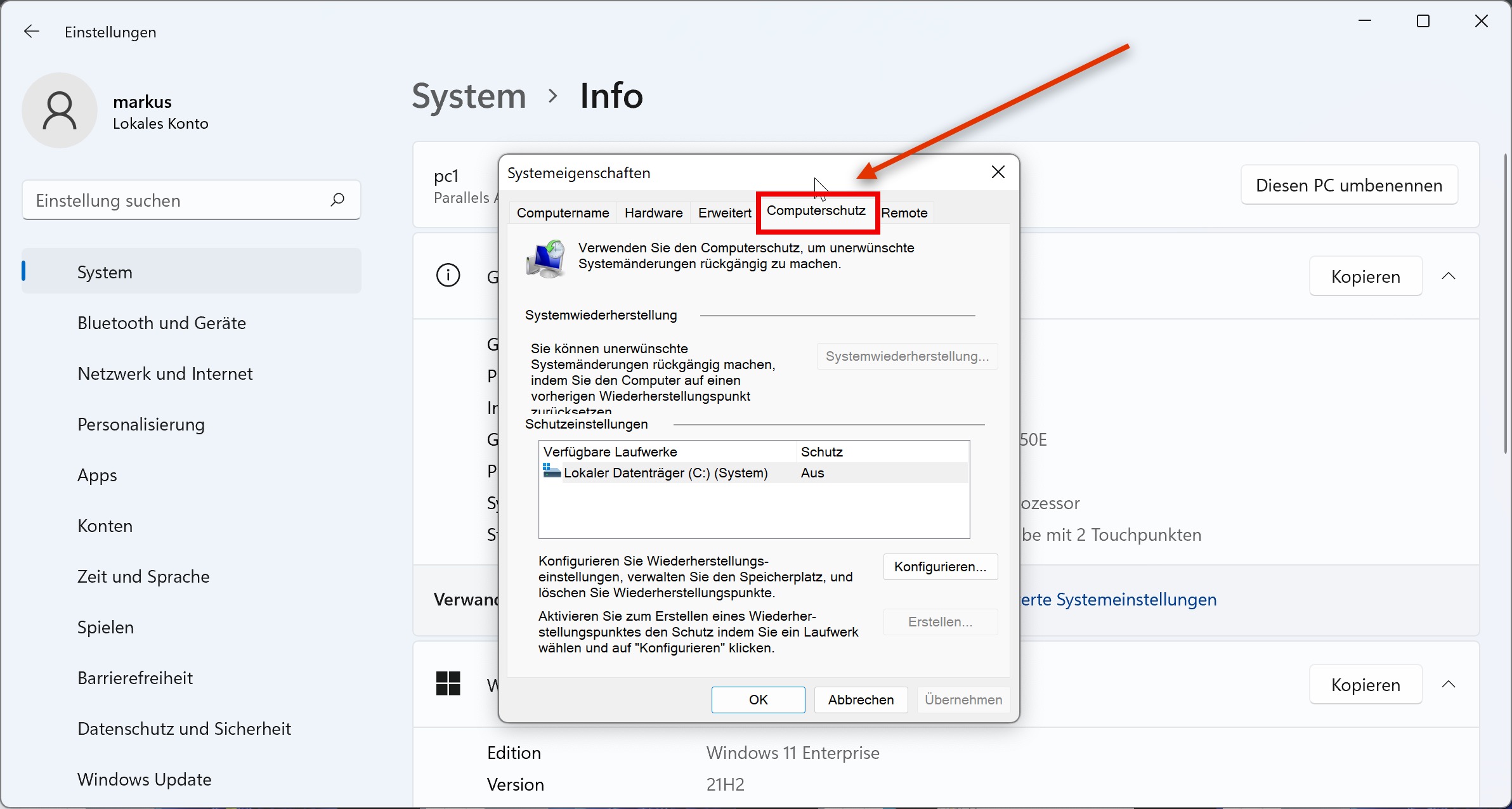Click the Schutz column header
1512x809 pixels.
pos(883,452)
